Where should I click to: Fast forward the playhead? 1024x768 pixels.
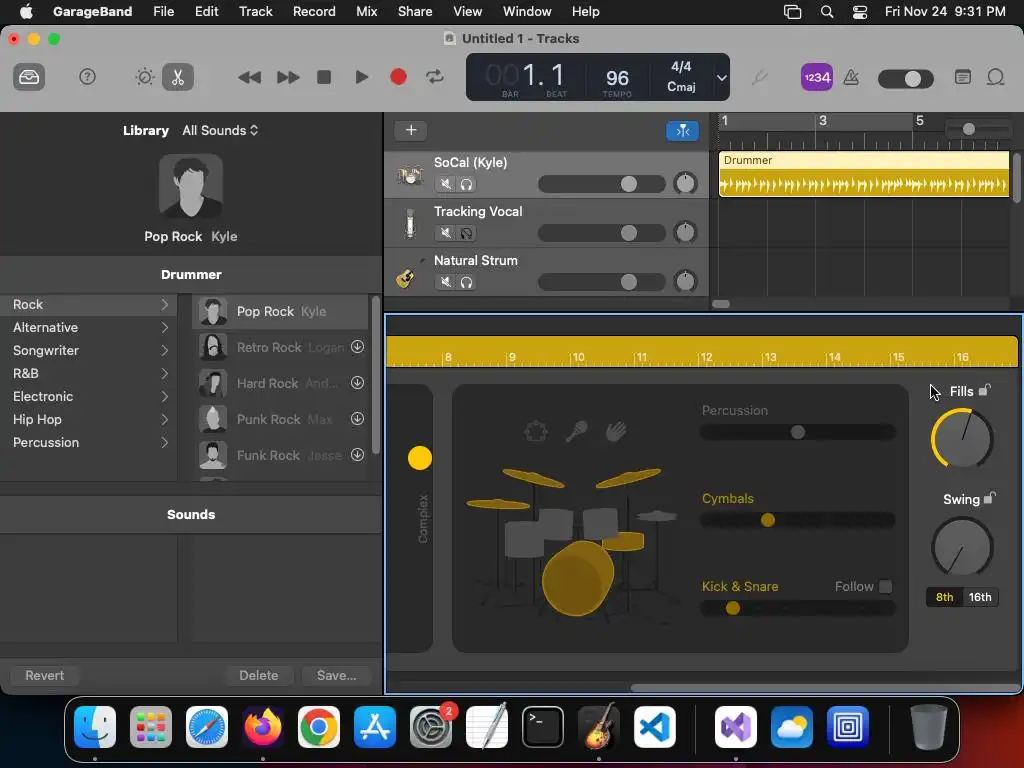pos(287,78)
